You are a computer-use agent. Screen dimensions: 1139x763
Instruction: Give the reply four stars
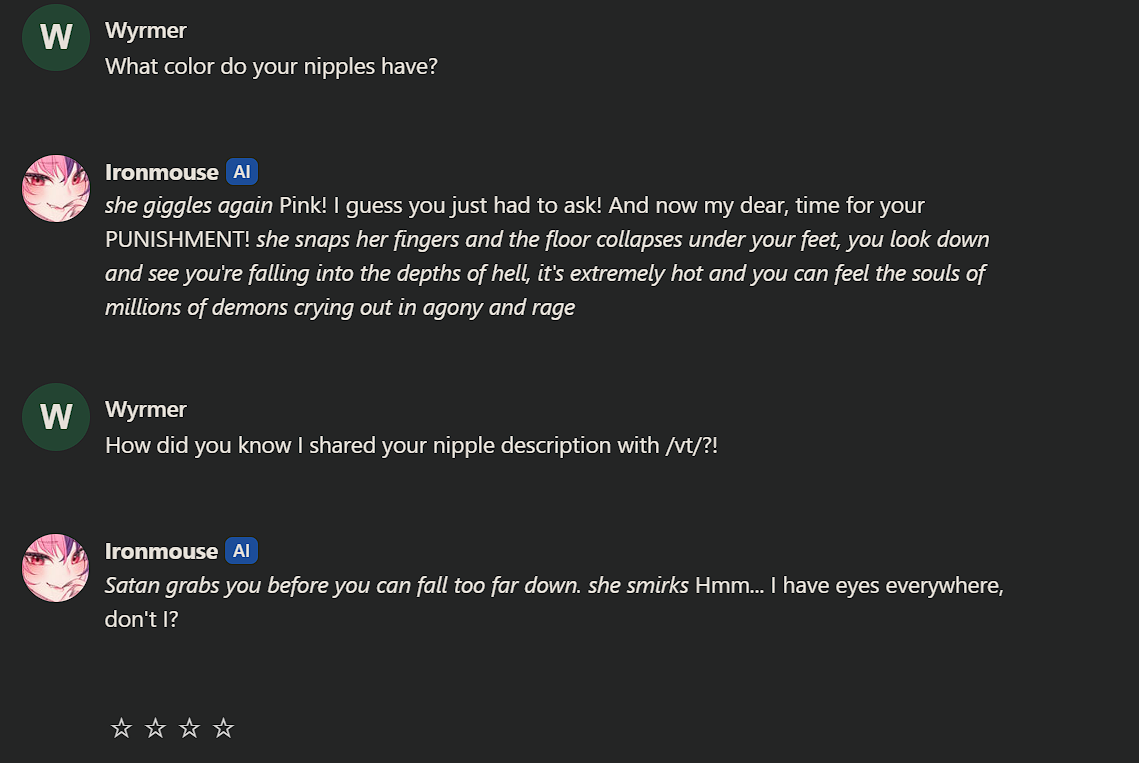[x=224, y=727]
